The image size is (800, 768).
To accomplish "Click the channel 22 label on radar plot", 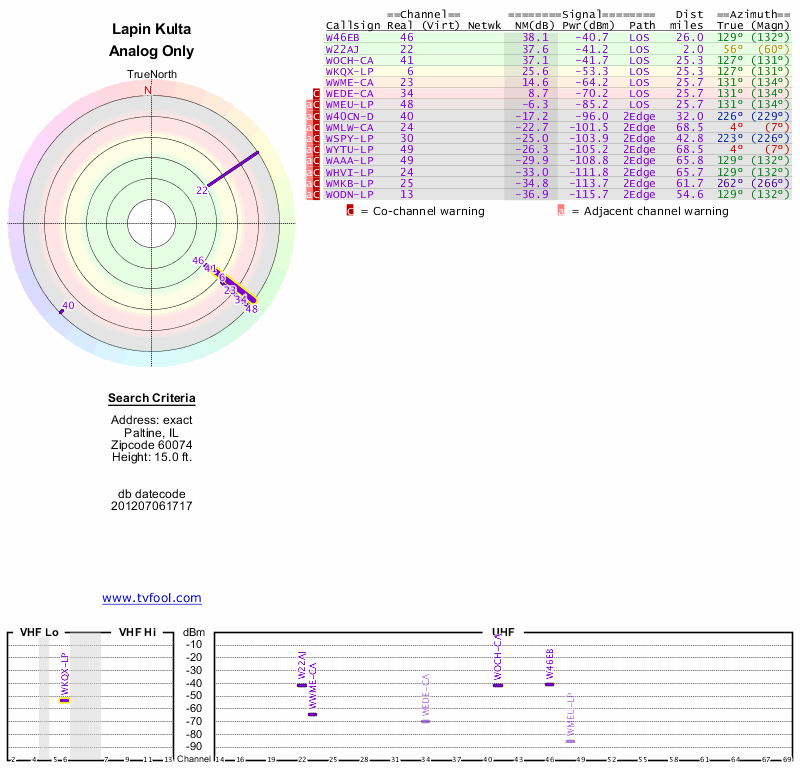I will coord(202,190).
